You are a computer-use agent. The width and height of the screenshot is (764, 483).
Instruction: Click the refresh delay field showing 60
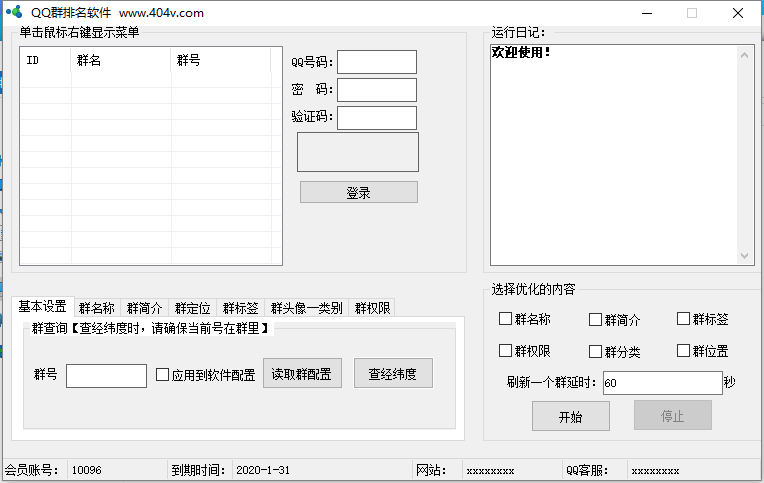661,383
